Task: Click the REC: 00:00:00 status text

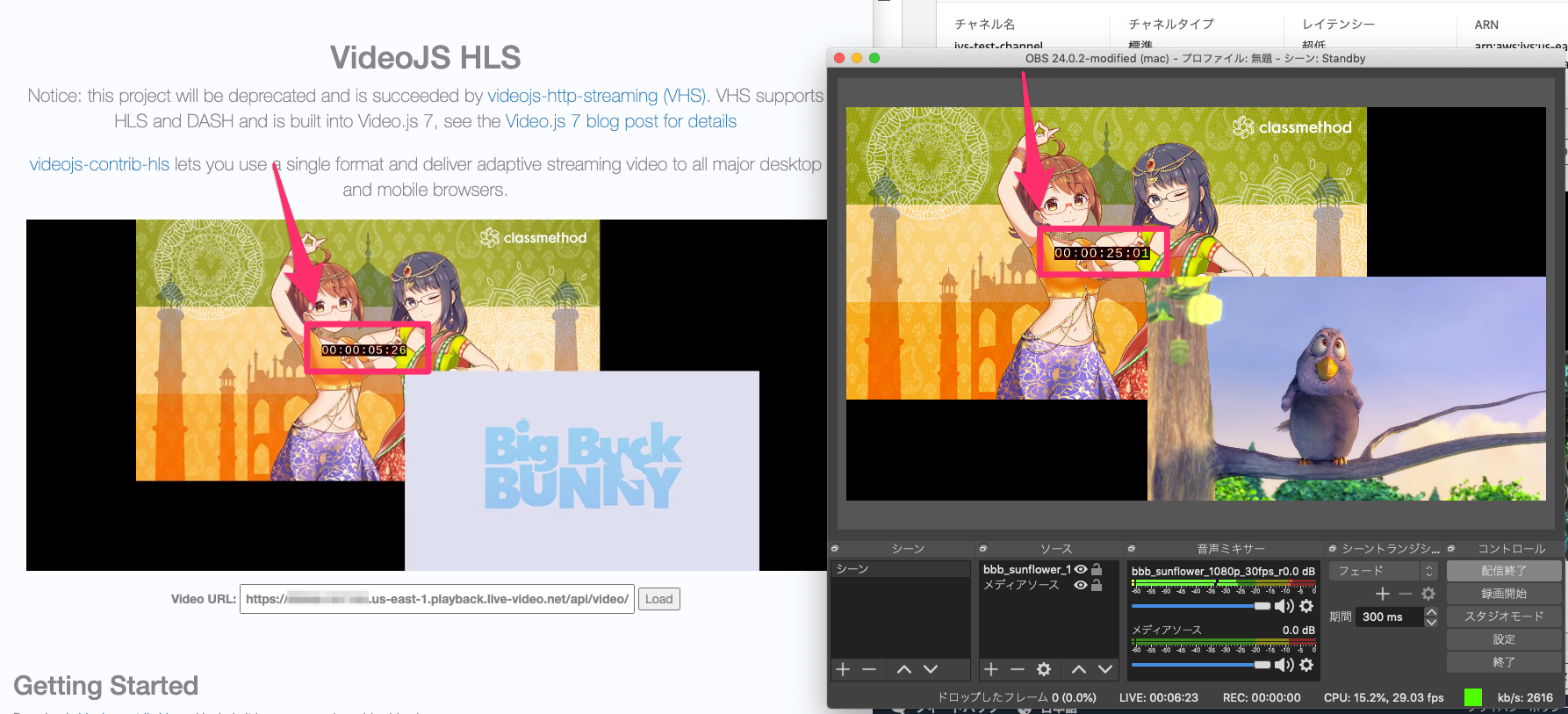Action: click(1262, 697)
